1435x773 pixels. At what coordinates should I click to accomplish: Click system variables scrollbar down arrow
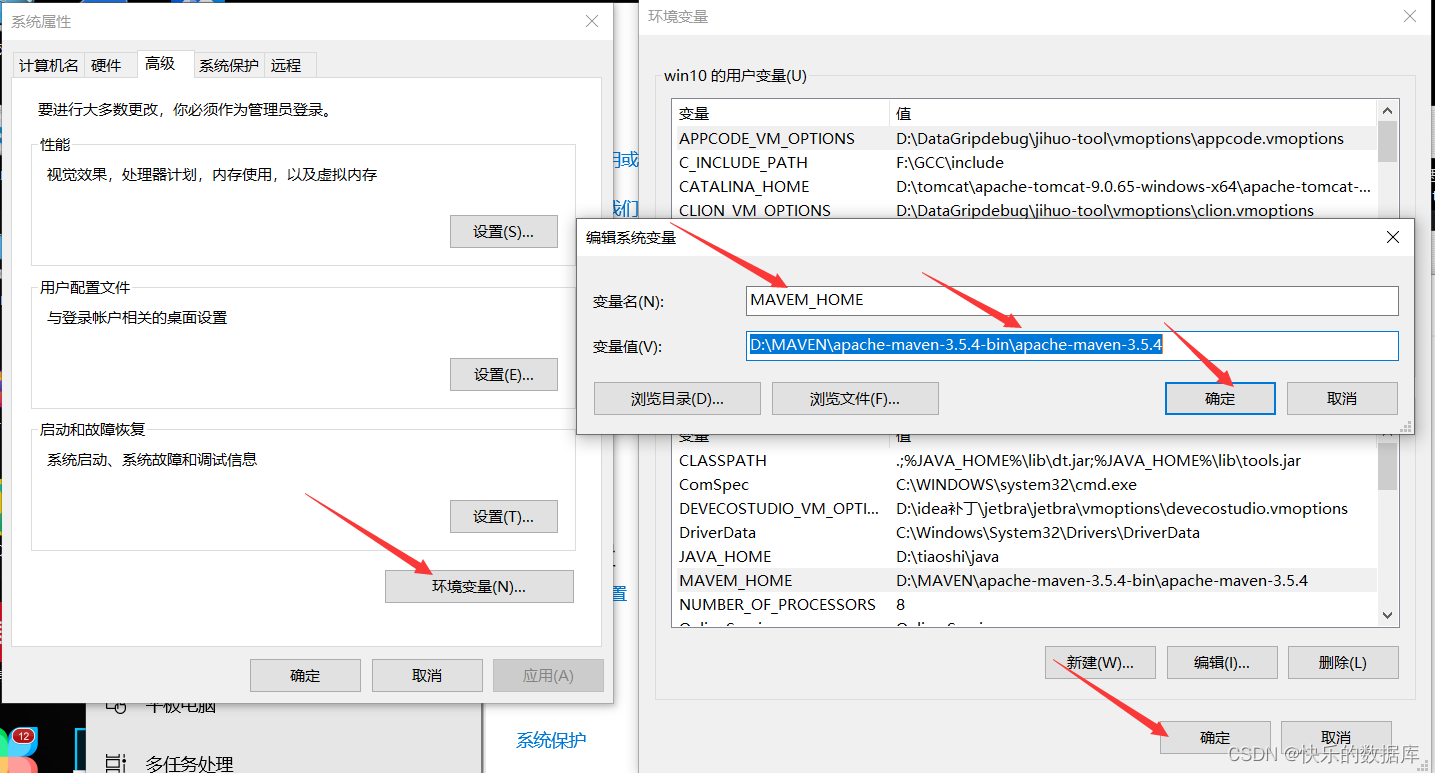click(x=1387, y=615)
